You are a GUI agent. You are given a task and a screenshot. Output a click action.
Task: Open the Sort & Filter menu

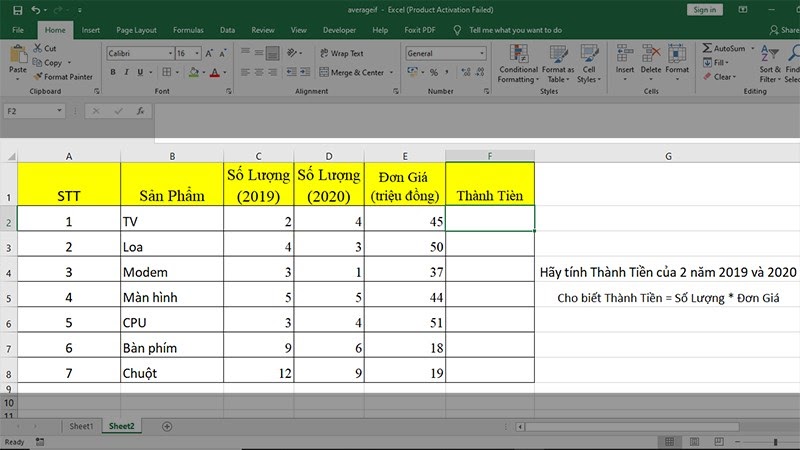coord(769,64)
